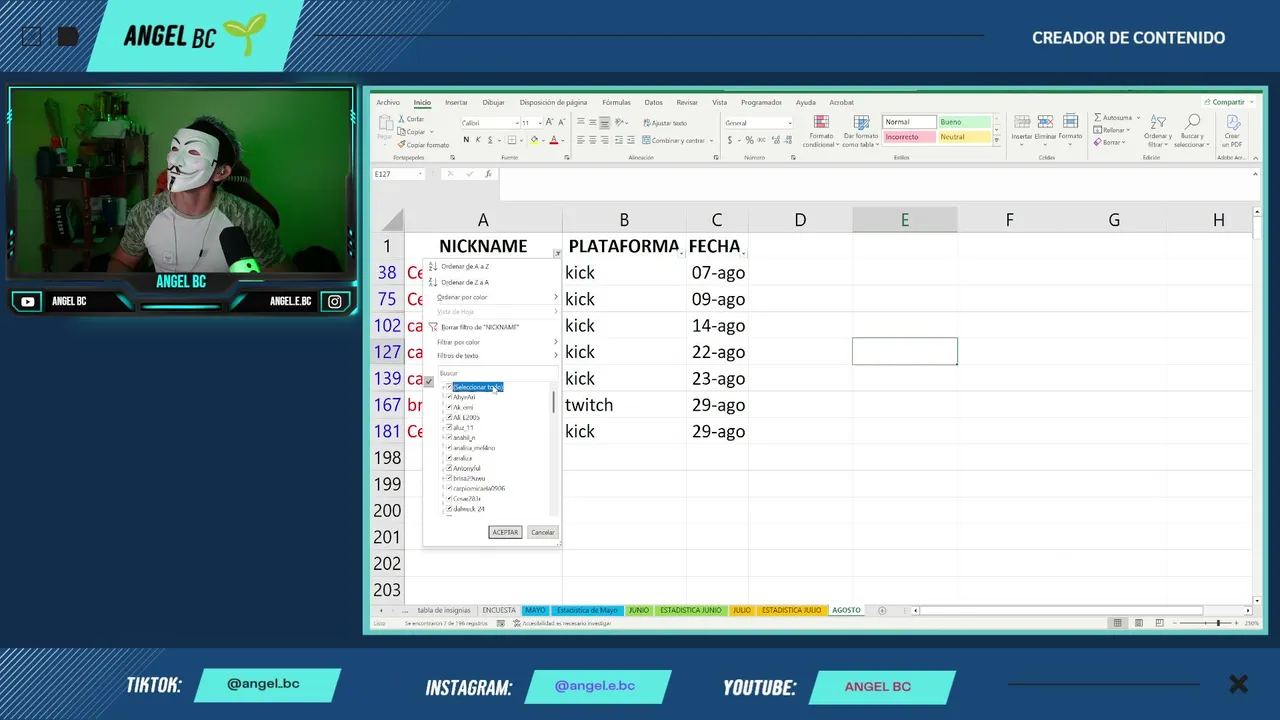This screenshot has height=720, width=1280.
Task: Toggle the Cesar283r checkbox
Action: click(449, 499)
